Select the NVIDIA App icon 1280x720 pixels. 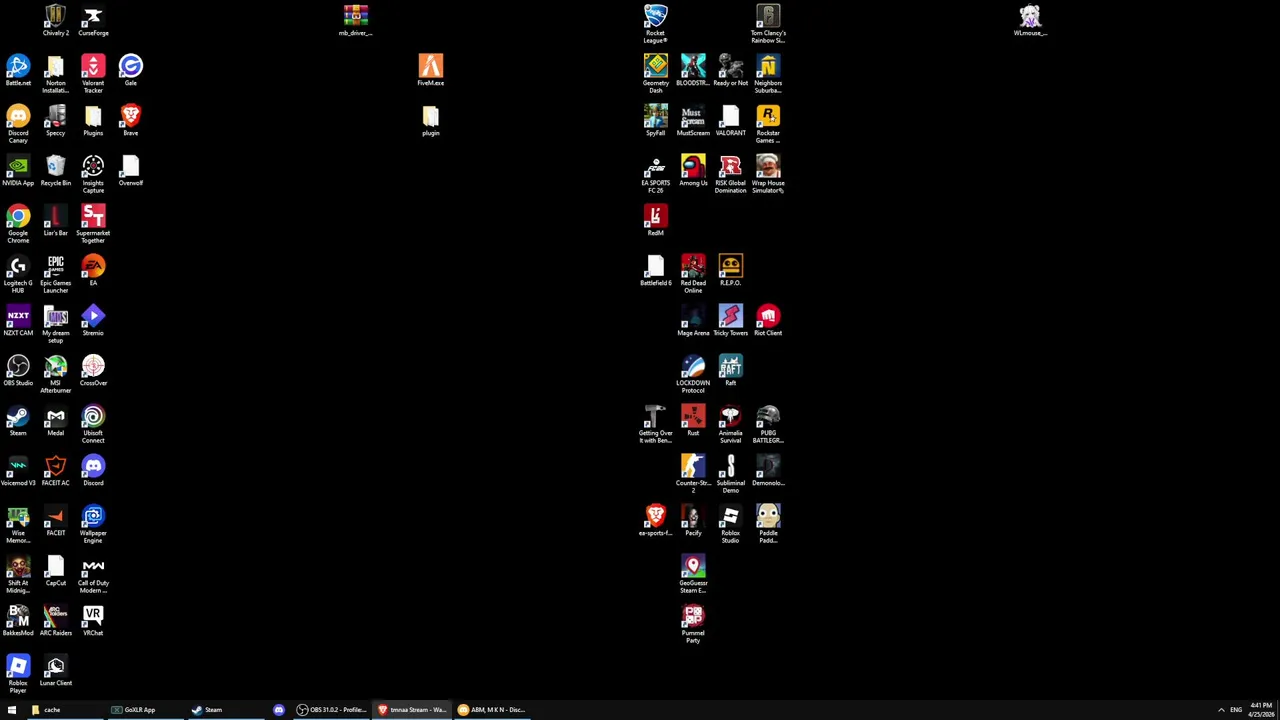(18, 170)
